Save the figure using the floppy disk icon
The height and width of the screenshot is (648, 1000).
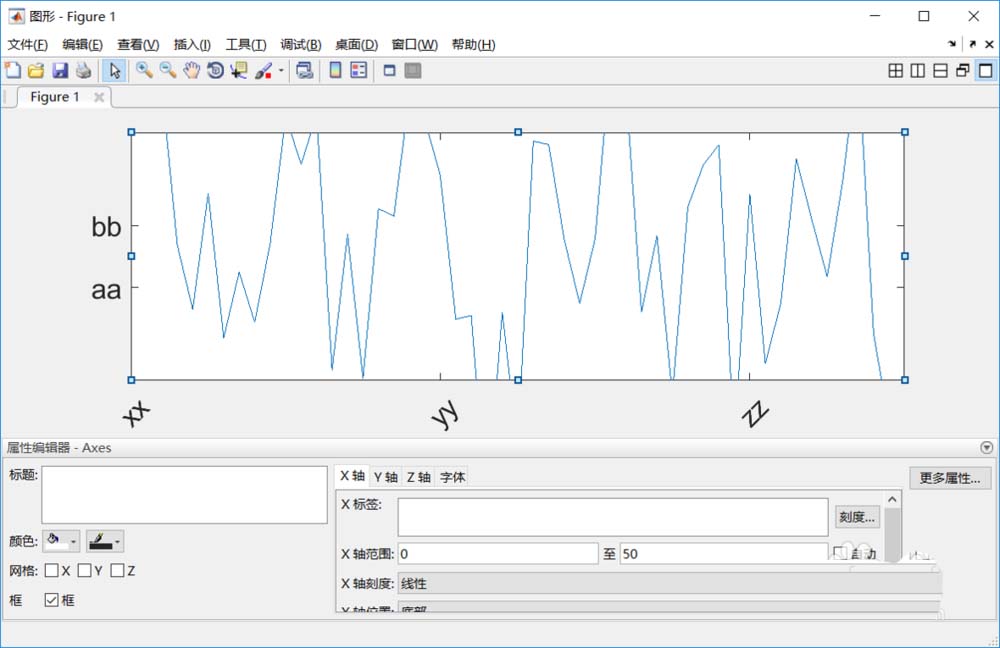(x=60, y=70)
